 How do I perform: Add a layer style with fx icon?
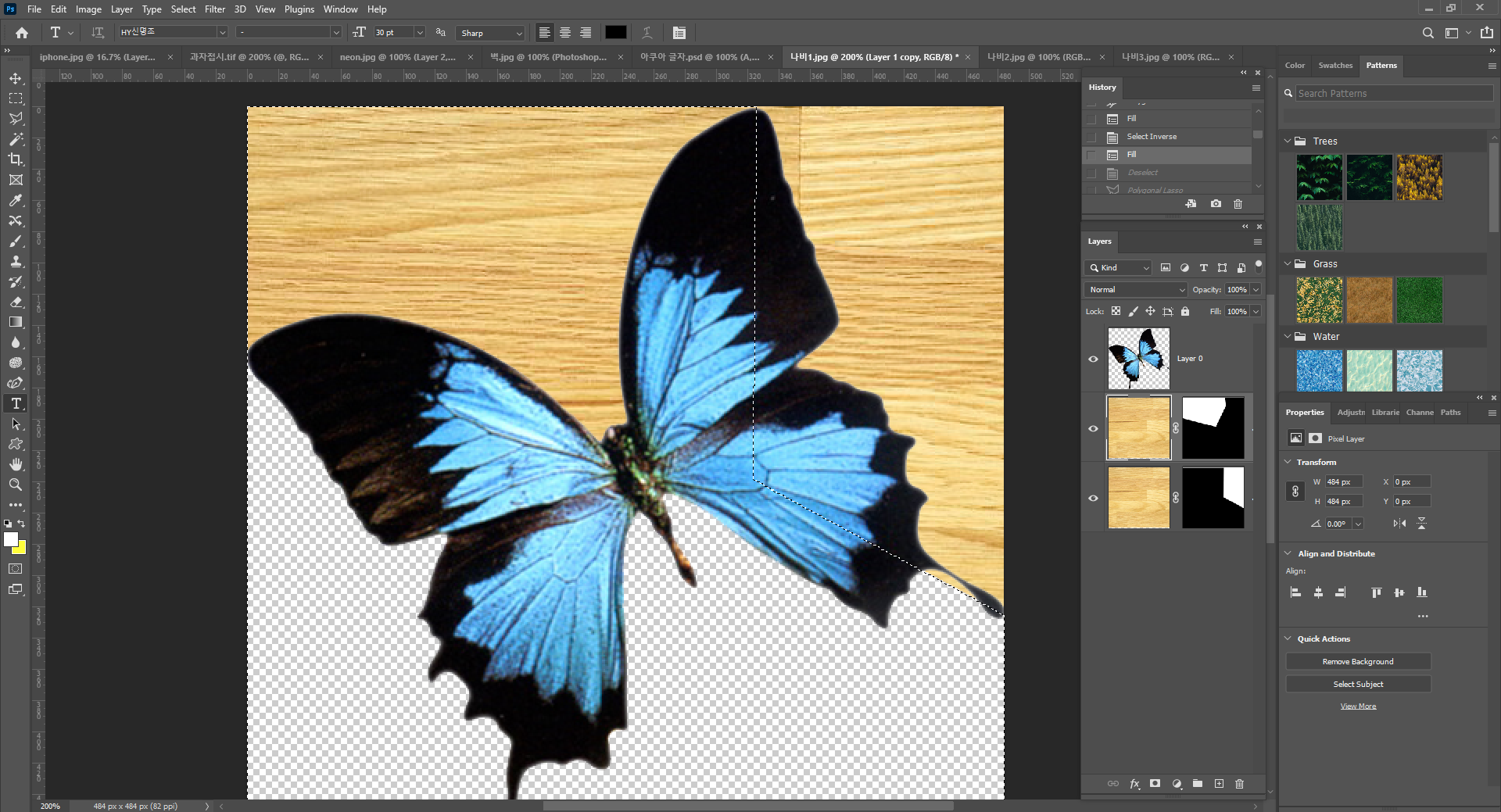1134,784
